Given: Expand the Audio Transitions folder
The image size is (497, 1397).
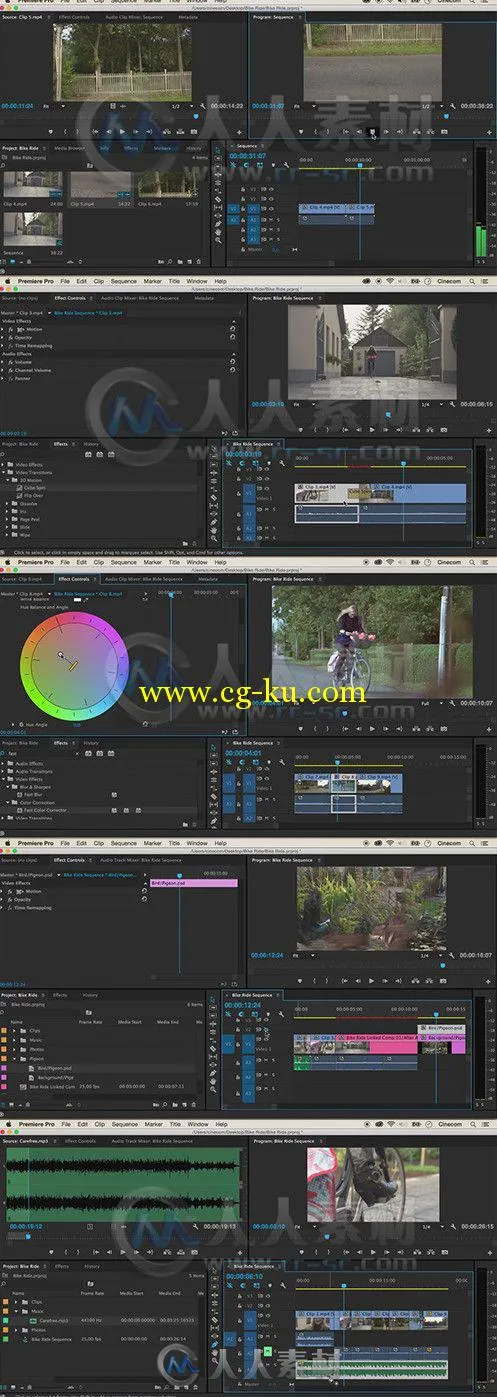Looking at the screenshot, I should pyautogui.click(x=5, y=771).
